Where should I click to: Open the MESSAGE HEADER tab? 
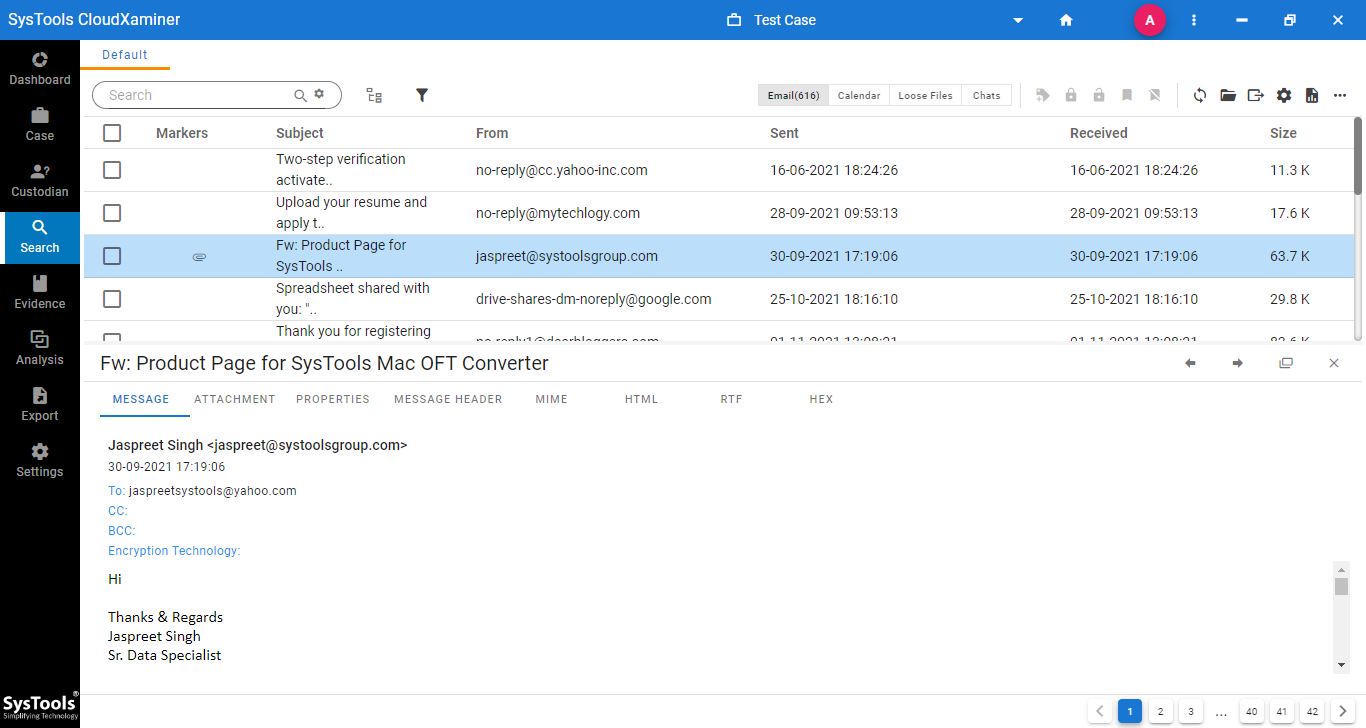448,399
